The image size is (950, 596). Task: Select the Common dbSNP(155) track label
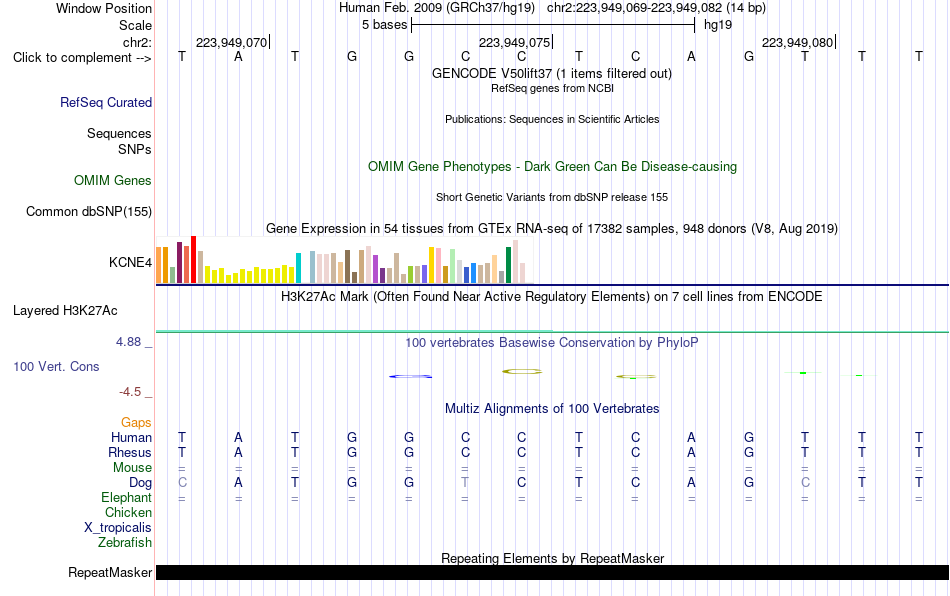point(89,211)
